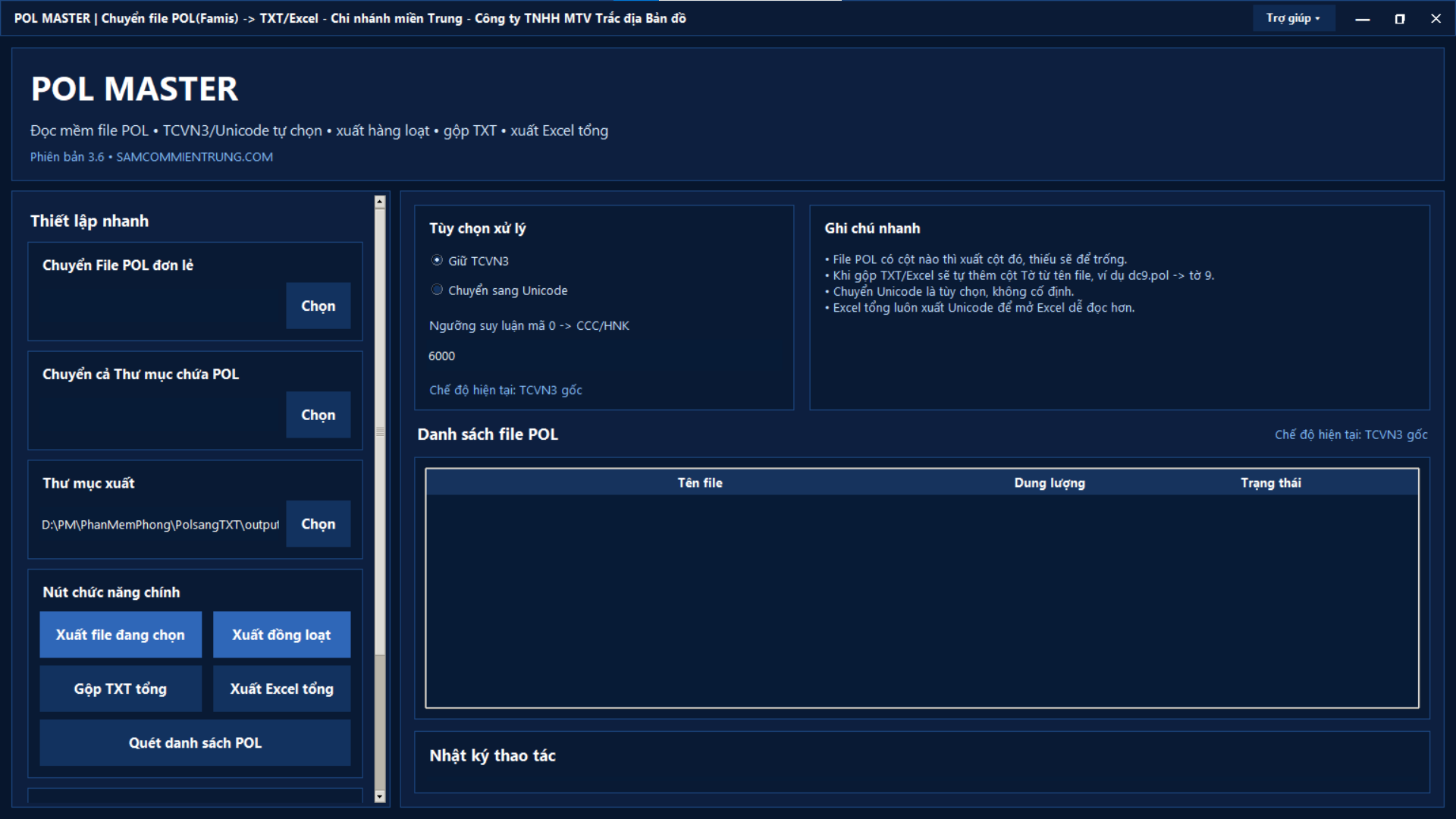Screen dimensions: 1456x819
Task: Click the 'Chế độ hiện tại: TCVN3 gốc' text under threshold
Action: click(x=506, y=390)
